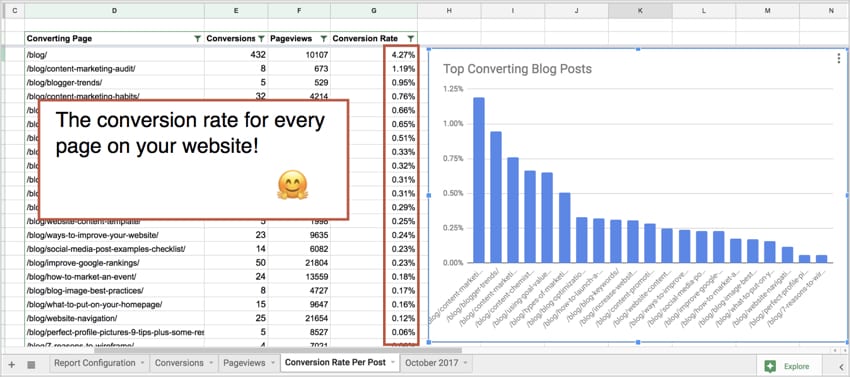Open filter icon on Conversion Rate column
The height and width of the screenshot is (377, 850).
410,39
